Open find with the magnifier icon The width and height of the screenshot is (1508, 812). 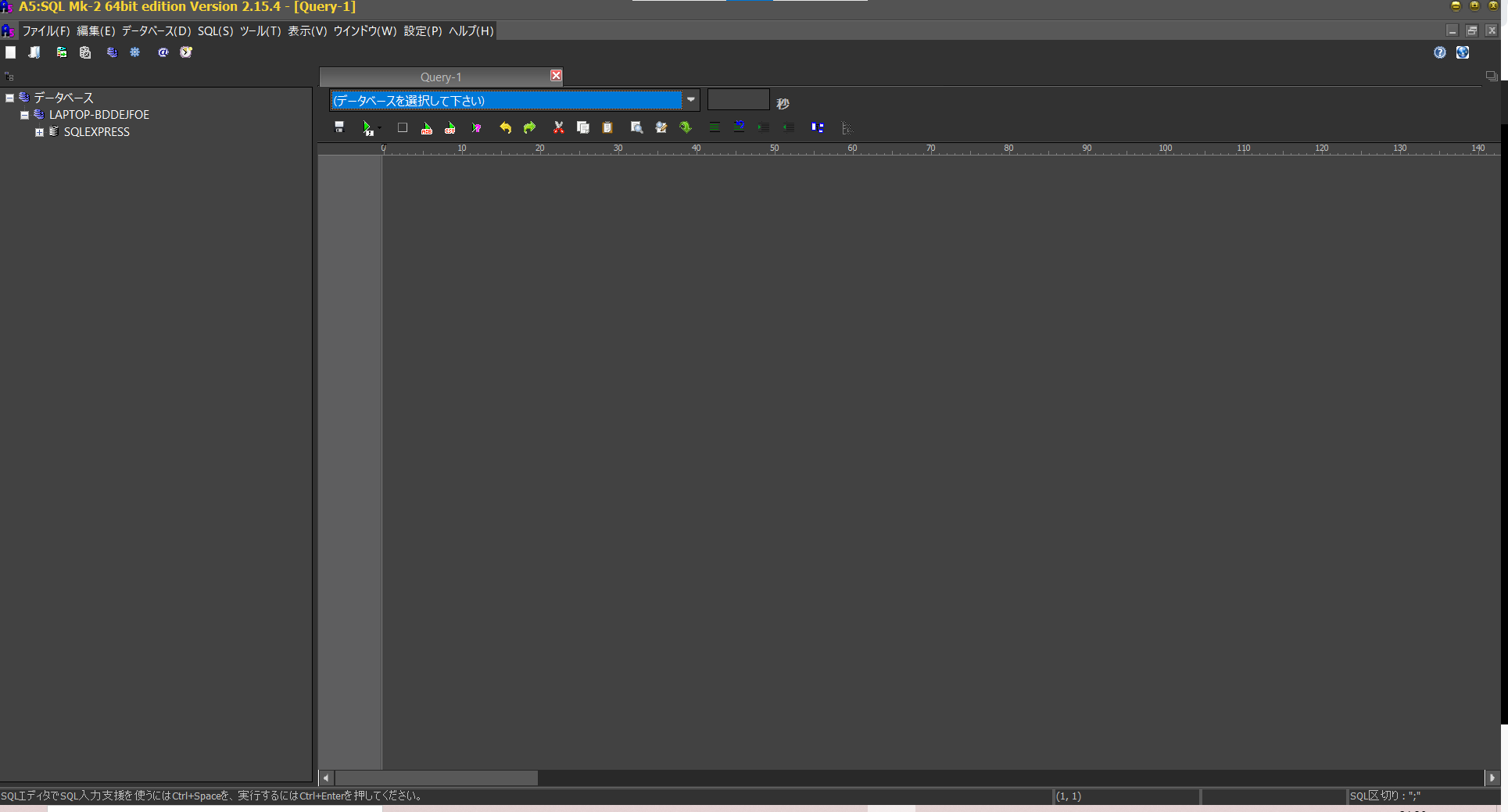[636, 127]
